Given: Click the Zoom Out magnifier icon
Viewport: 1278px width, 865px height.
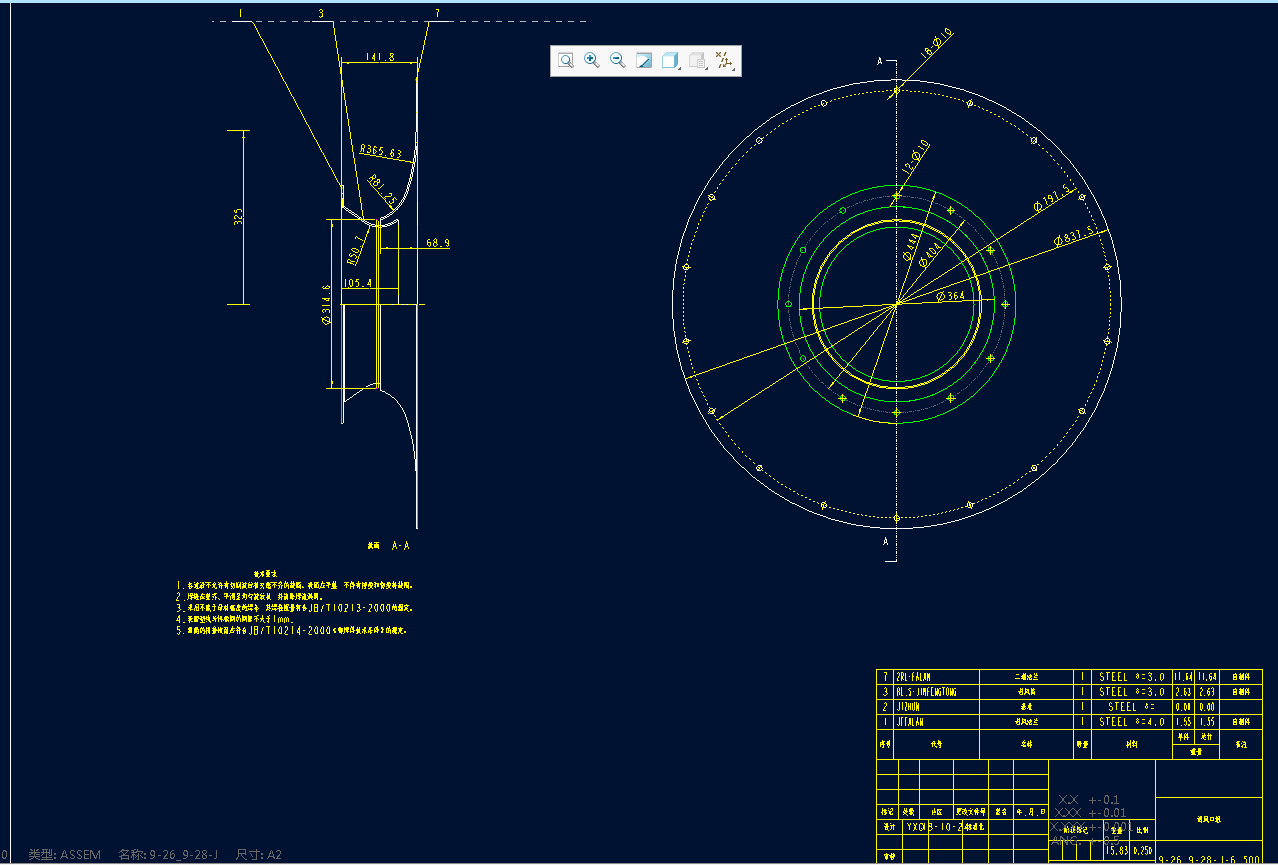Looking at the screenshot, I should (618, 61).
